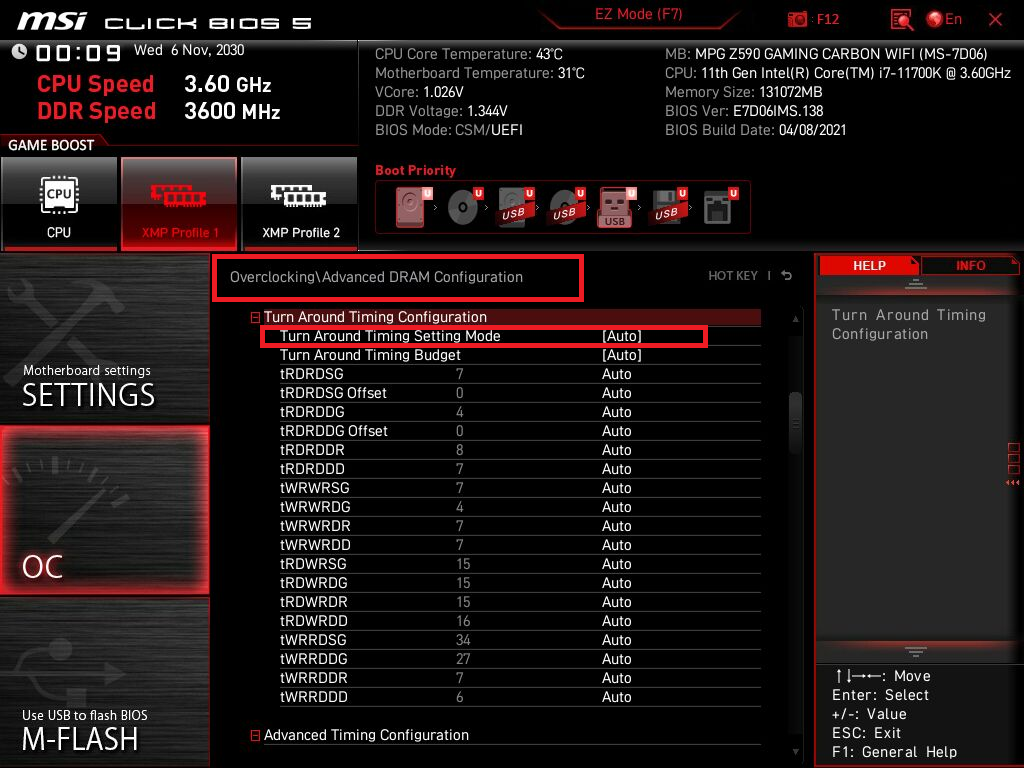Select the tRDRDDR timing row
Image resolution: width=1024 pixels, height=768 pixels.
(x=520, y=450)
